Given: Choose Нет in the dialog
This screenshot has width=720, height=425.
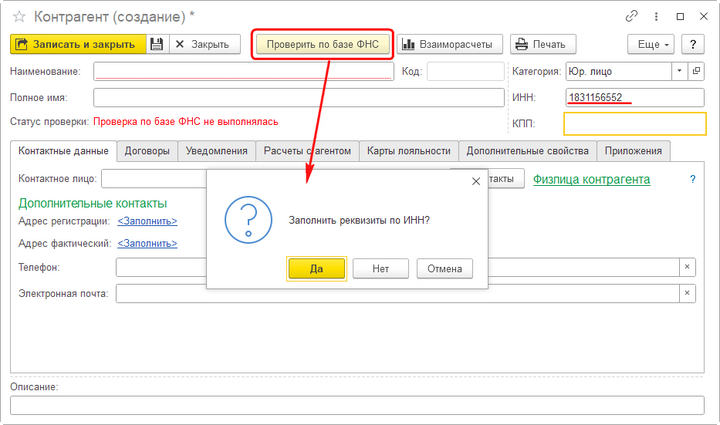Looking at the screenshot, I should click(381, 268).
